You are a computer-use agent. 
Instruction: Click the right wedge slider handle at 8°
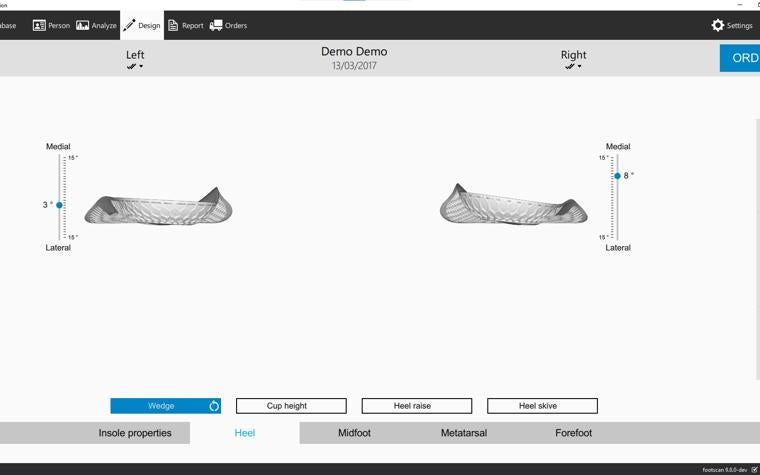tap(618, 176)
